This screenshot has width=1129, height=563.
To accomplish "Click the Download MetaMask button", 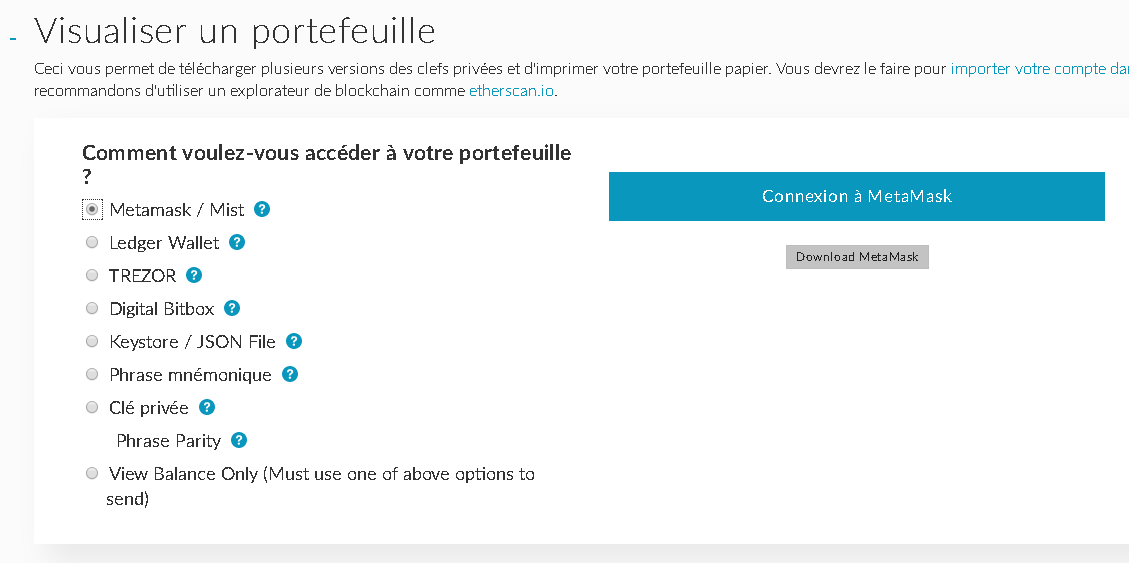I will (x=857, y=257).
